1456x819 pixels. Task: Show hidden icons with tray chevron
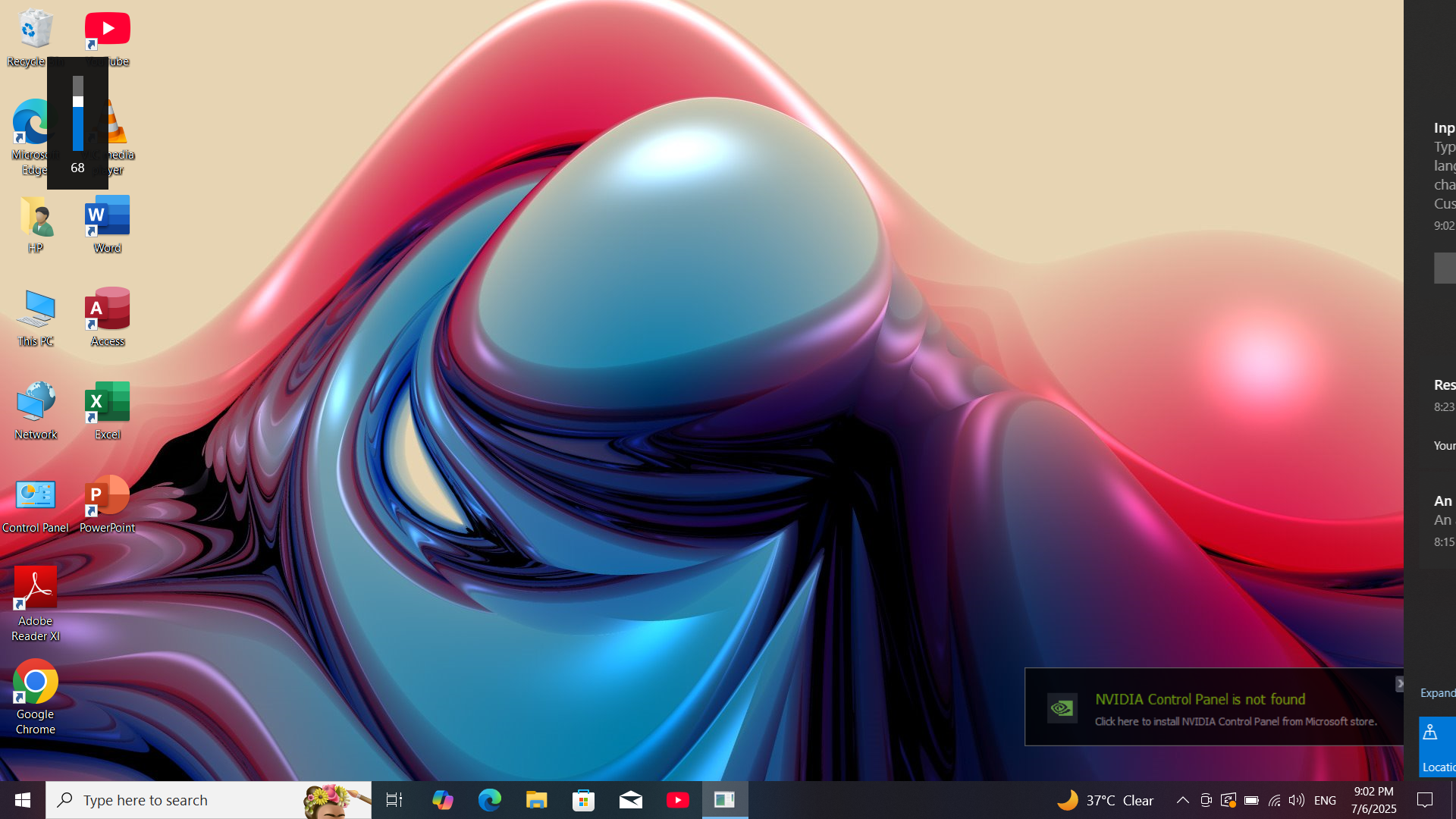(1182, 800)
